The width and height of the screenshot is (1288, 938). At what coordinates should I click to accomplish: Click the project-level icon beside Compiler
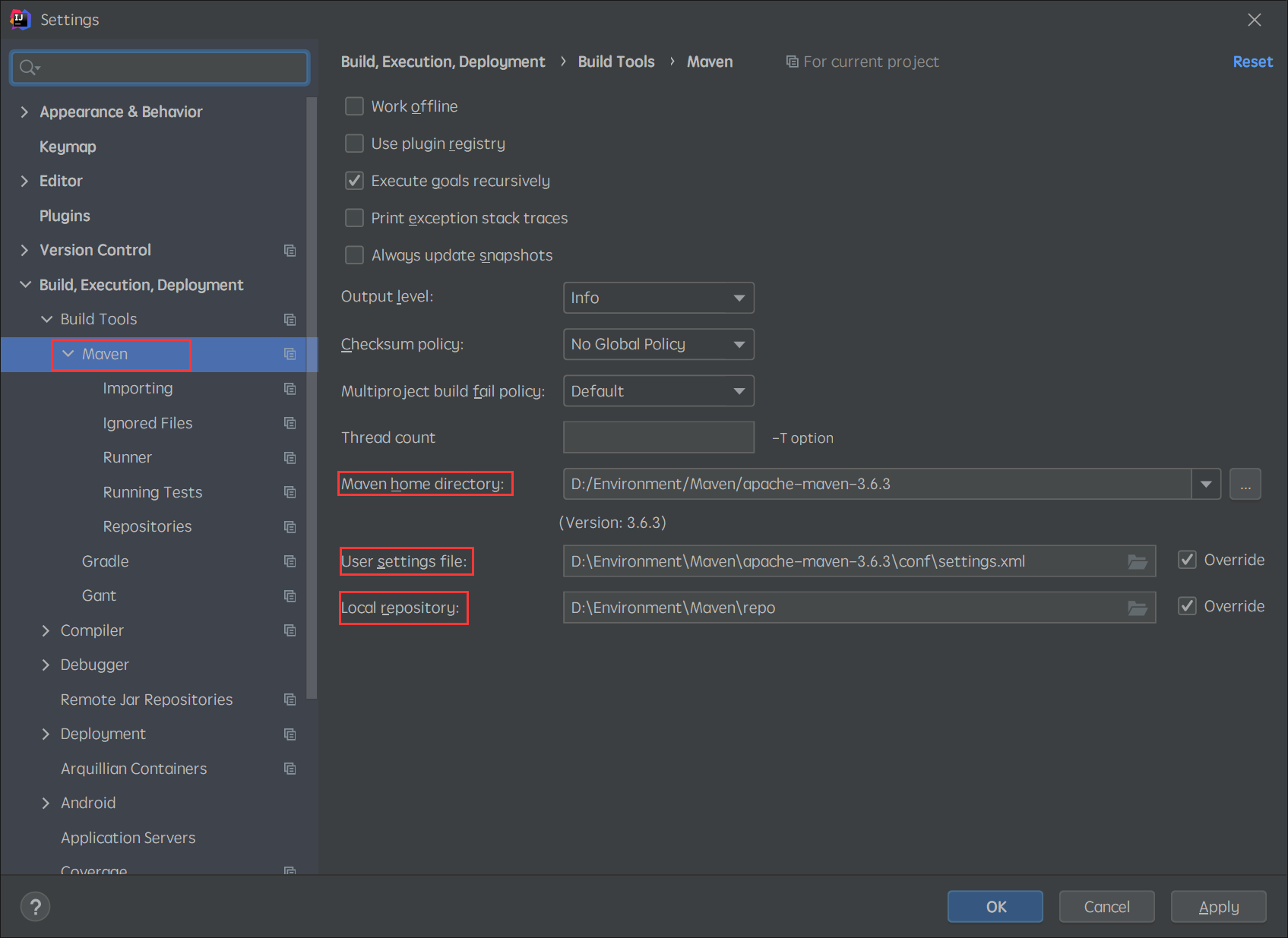(x=290, y=630)
